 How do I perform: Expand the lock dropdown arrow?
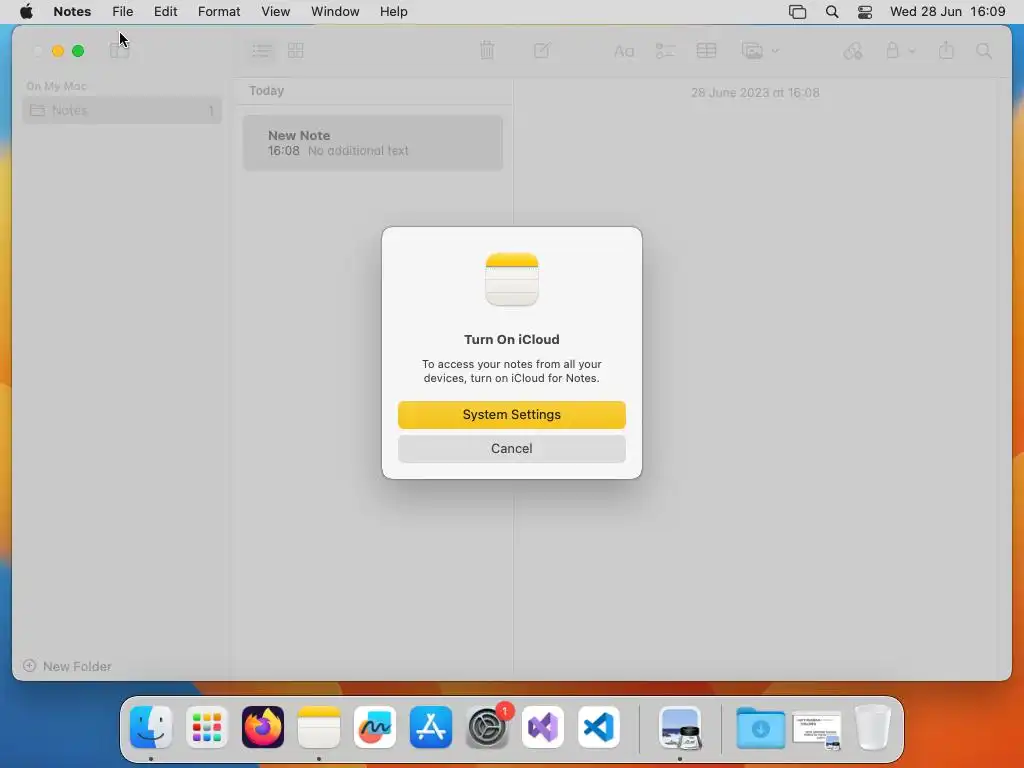(912, 51)
